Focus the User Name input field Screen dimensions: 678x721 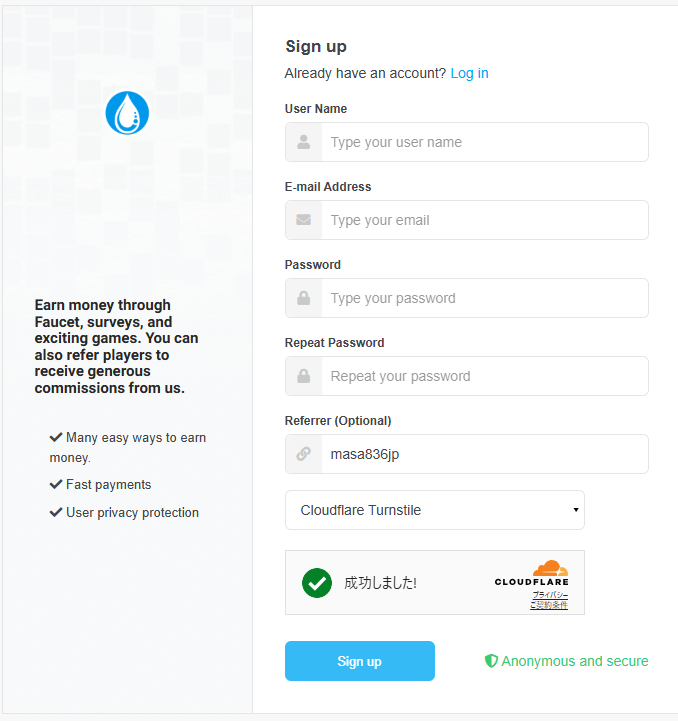click(484, 142)
